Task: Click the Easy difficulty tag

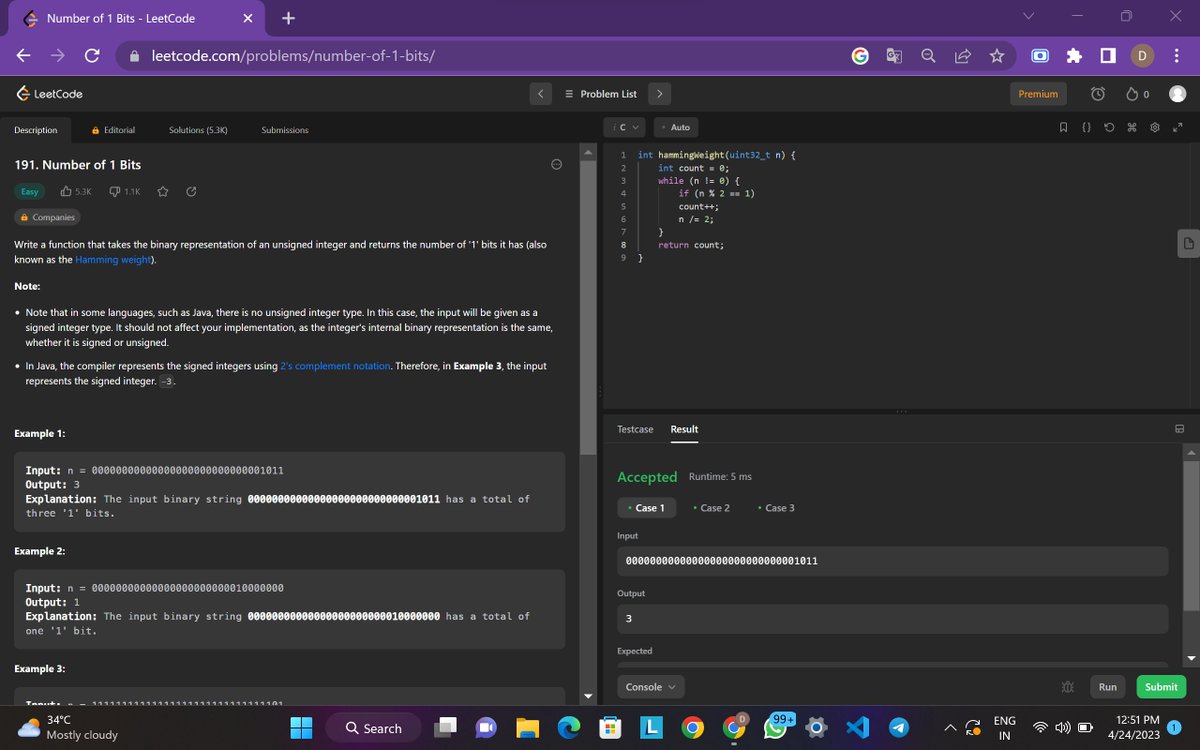Action: (30, 191)
